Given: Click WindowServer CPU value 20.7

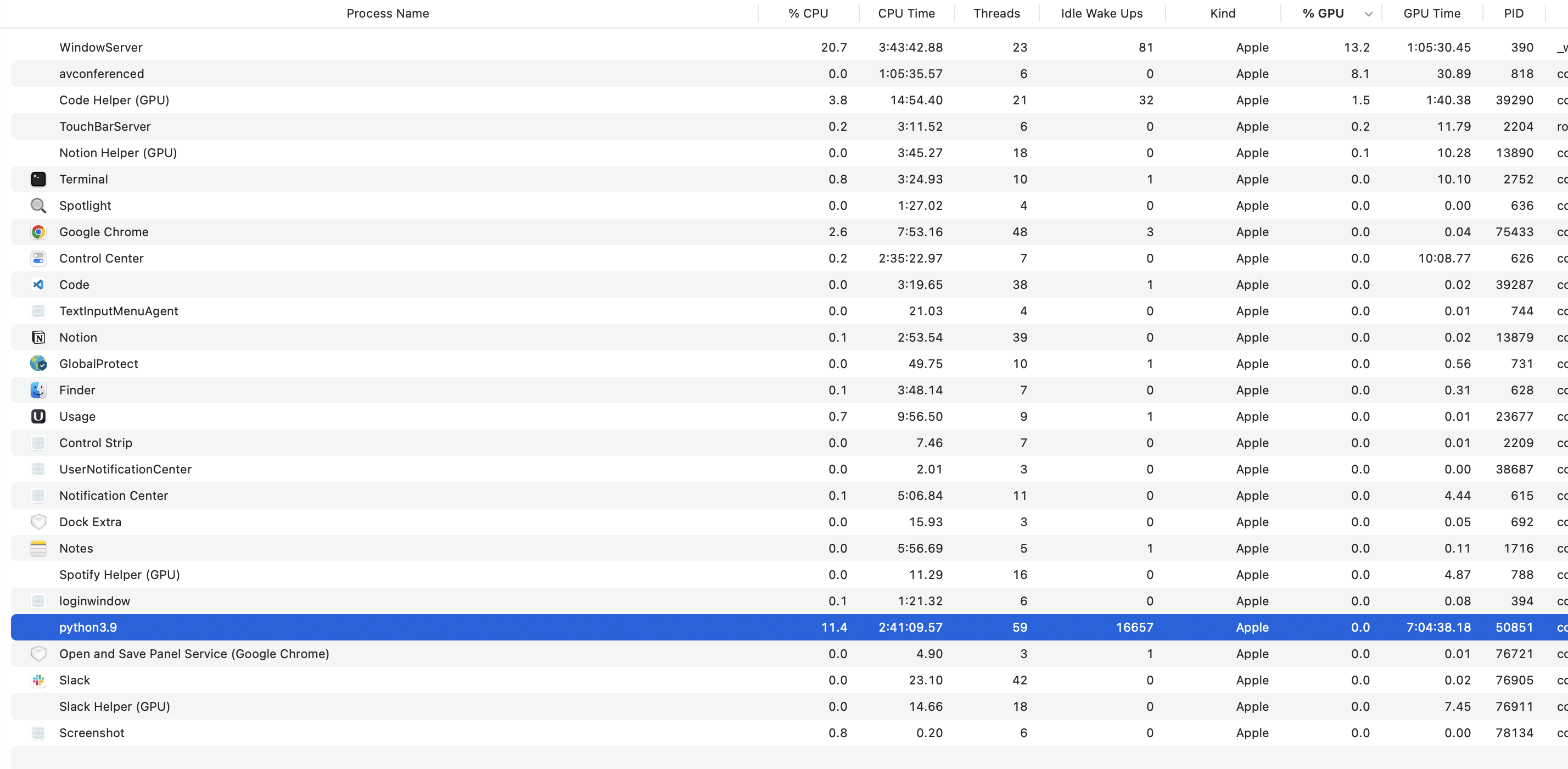Looking at the screenshot, I should tap(834, 47).
